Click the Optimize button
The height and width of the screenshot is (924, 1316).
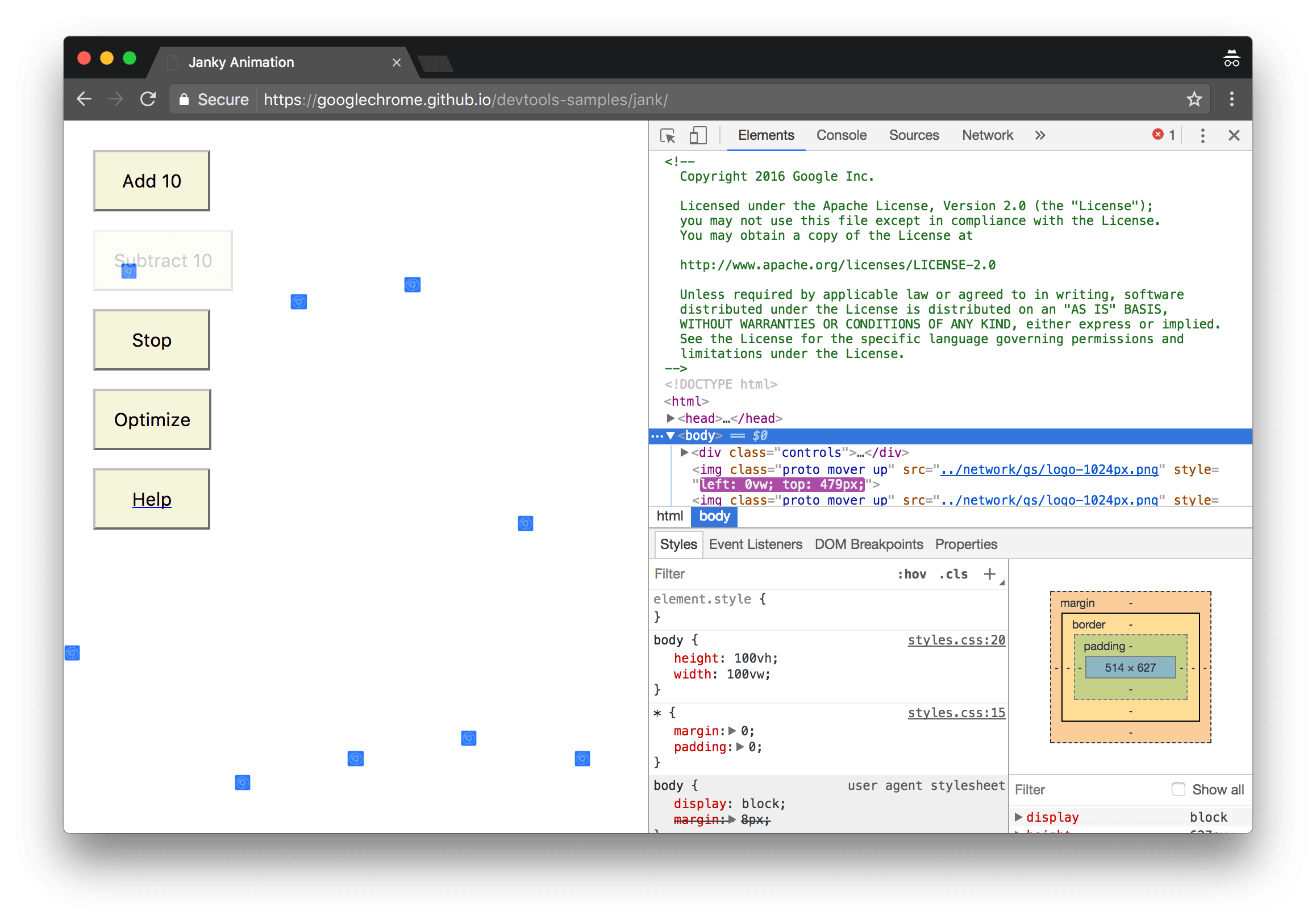click(153, 418)
